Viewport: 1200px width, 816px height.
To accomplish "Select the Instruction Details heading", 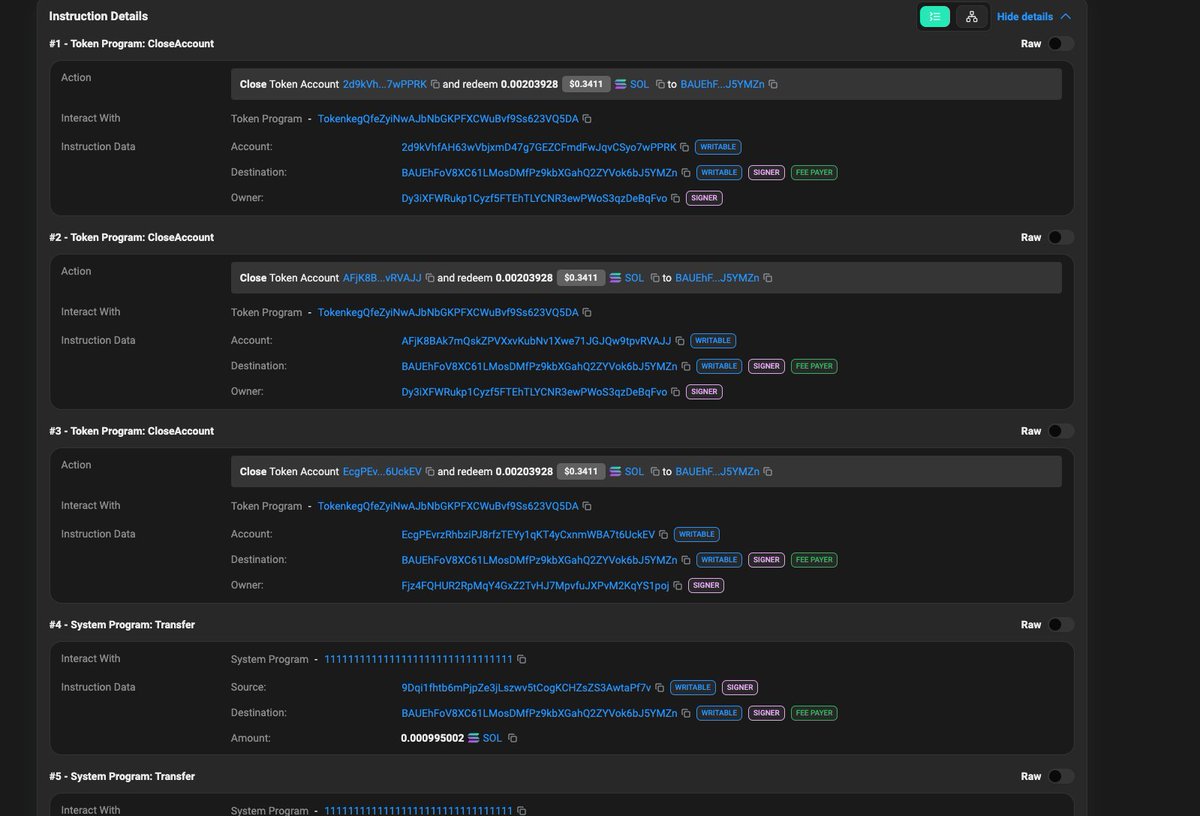I will click(x=98, y=17).
